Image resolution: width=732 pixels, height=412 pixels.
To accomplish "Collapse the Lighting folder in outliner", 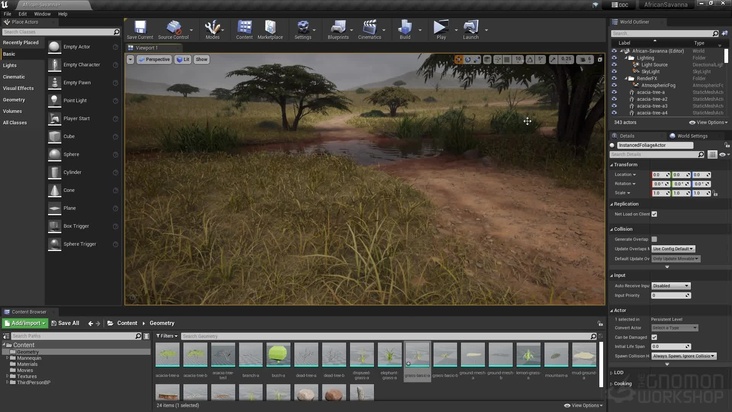I will point(626,58).
